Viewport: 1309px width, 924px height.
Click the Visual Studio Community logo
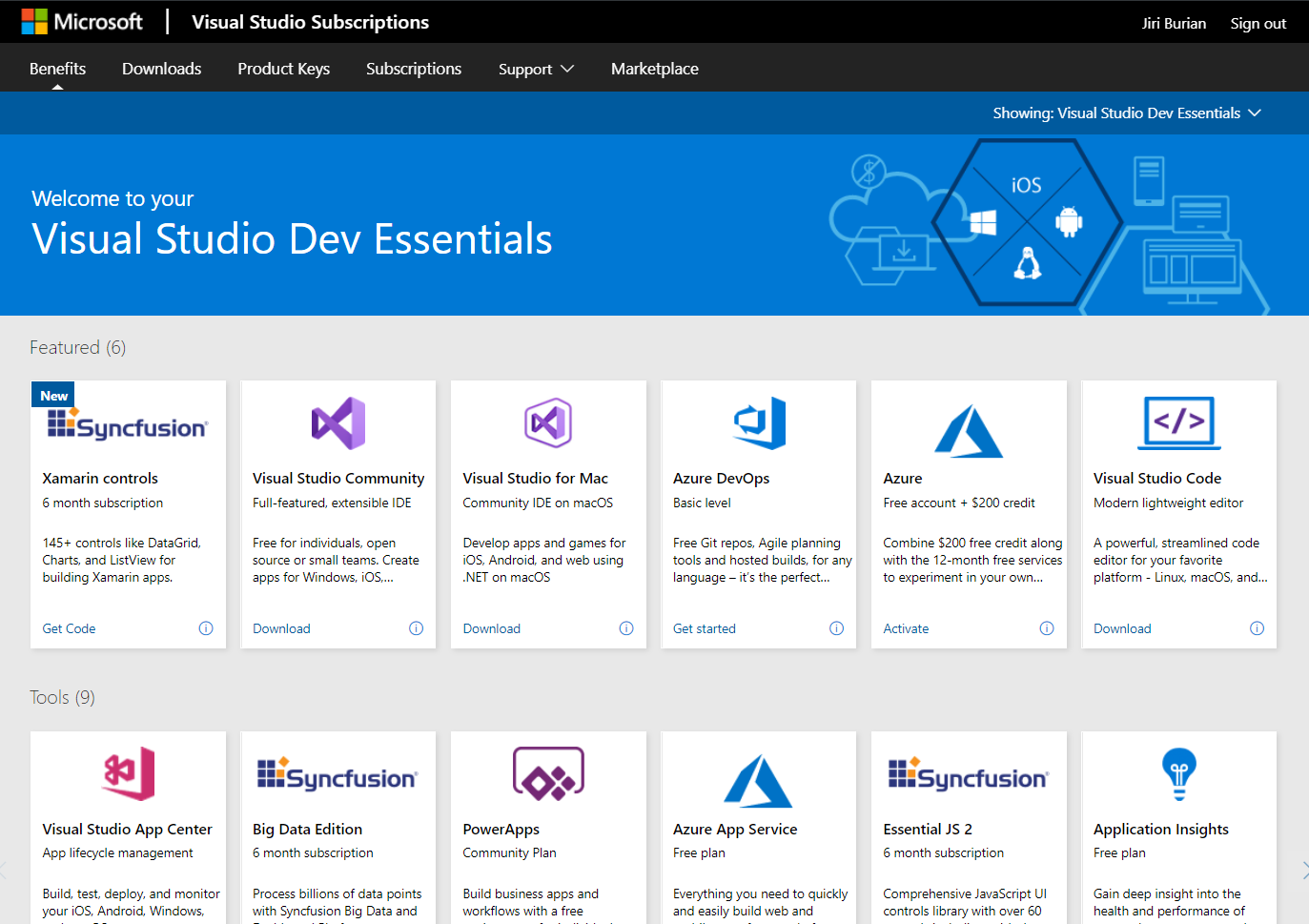338,423
